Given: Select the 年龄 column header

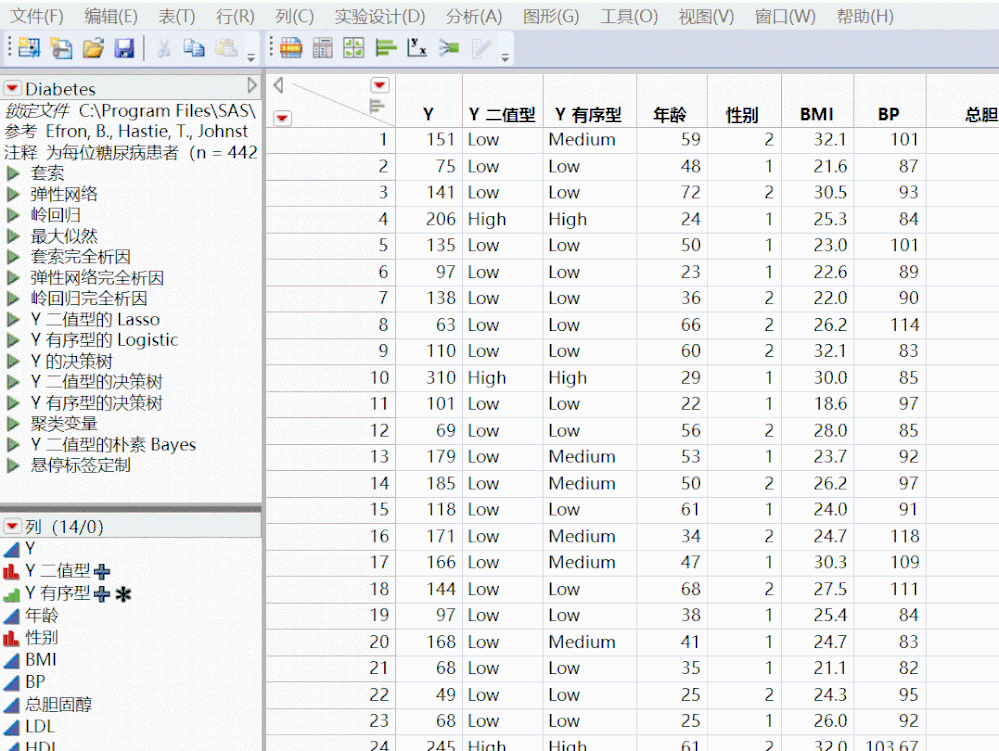Looking at the screenshot, I should (x=670, y=115).
